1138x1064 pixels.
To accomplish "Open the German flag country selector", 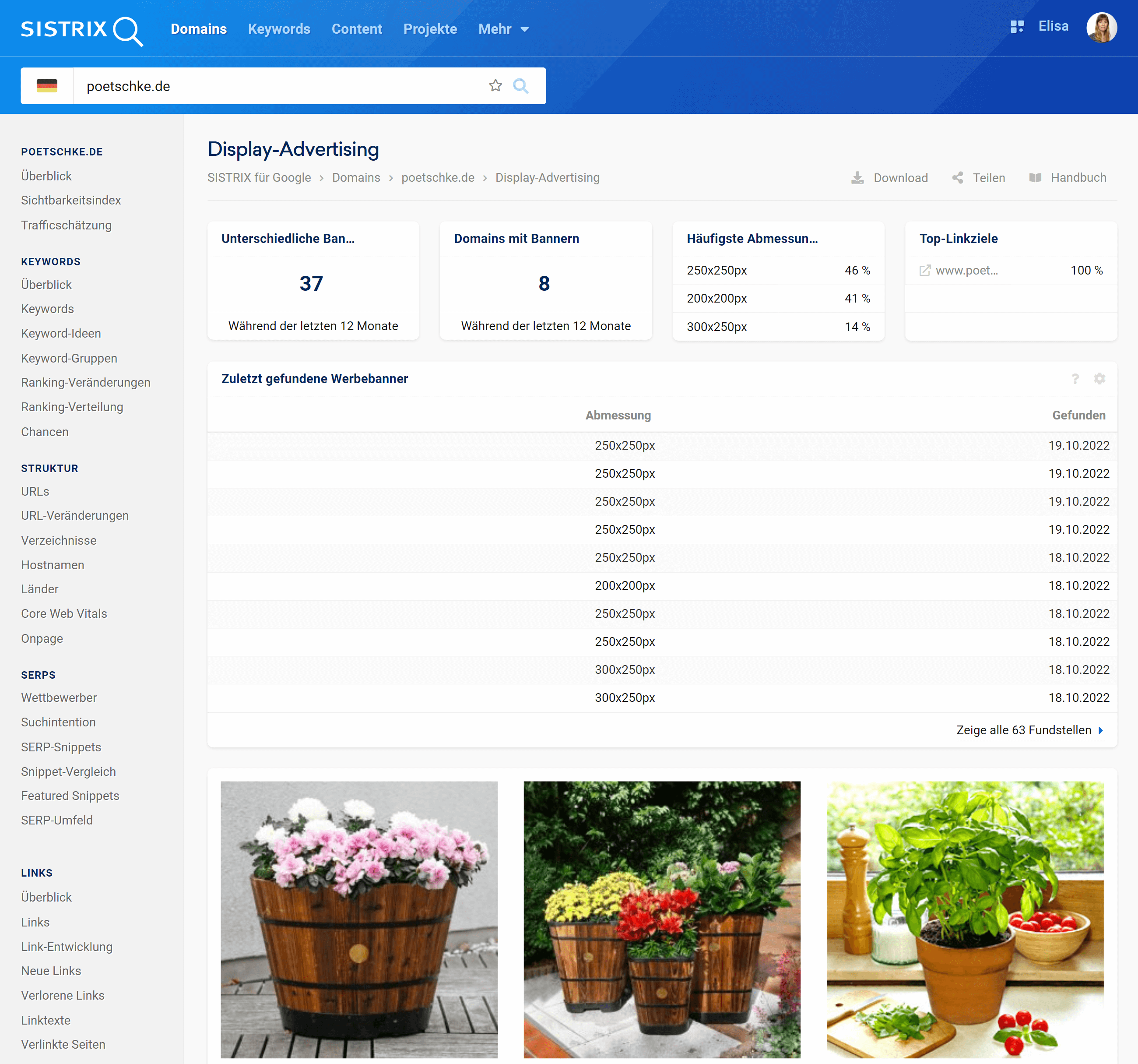I will [x=47, y=86].
